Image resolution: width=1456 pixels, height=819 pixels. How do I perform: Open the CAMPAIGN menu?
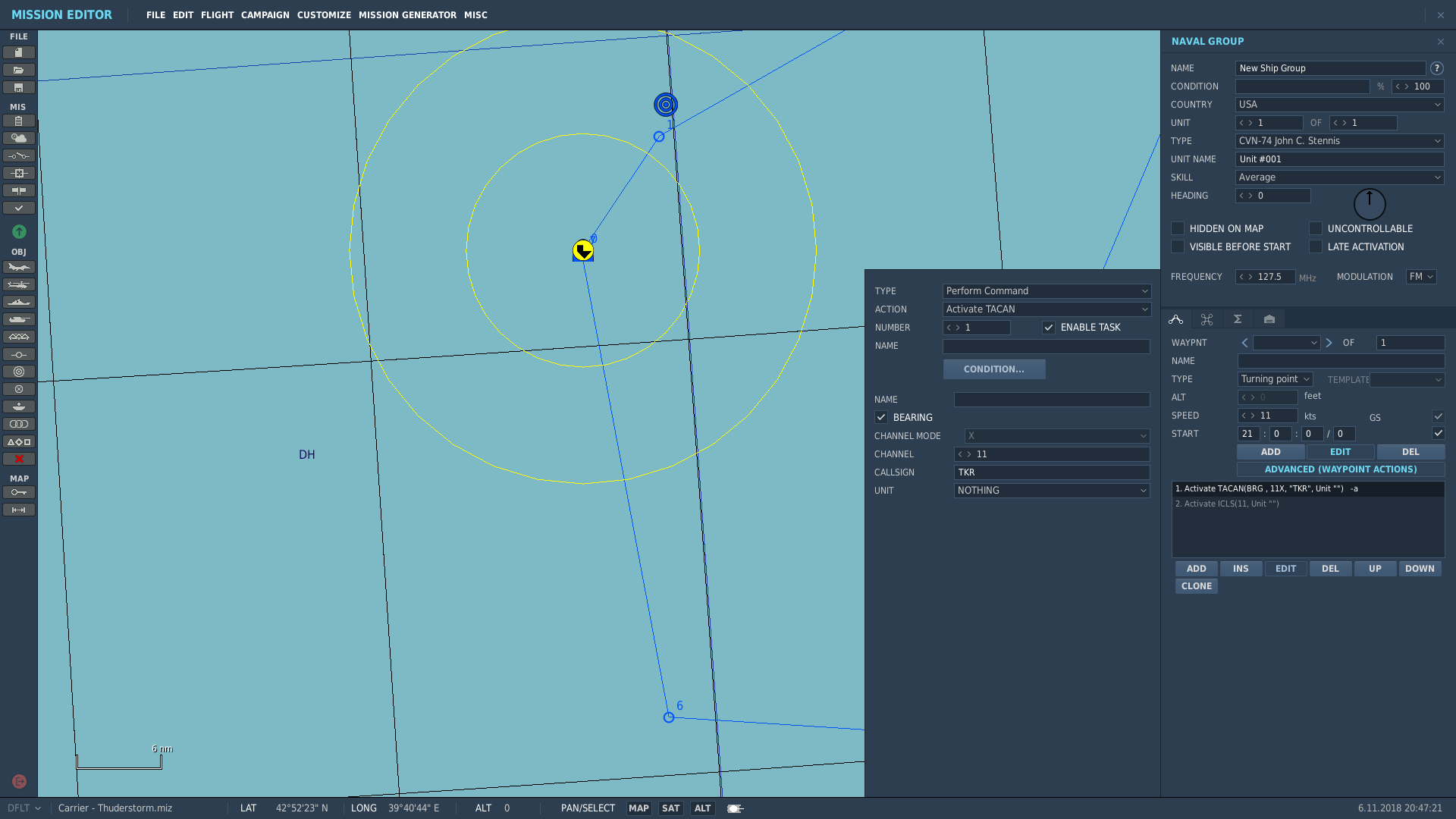click(265, 15)
